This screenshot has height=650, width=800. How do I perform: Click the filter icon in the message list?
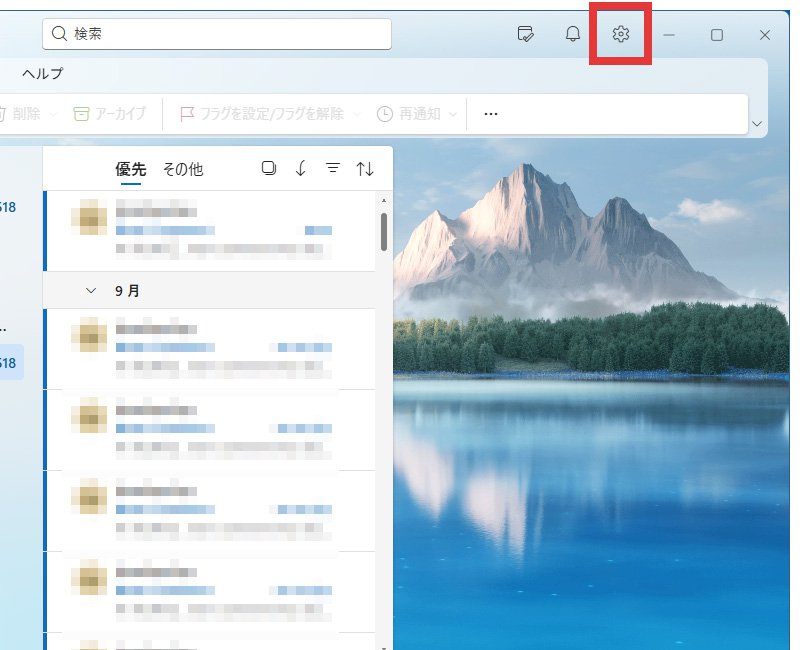coord(333,169)
